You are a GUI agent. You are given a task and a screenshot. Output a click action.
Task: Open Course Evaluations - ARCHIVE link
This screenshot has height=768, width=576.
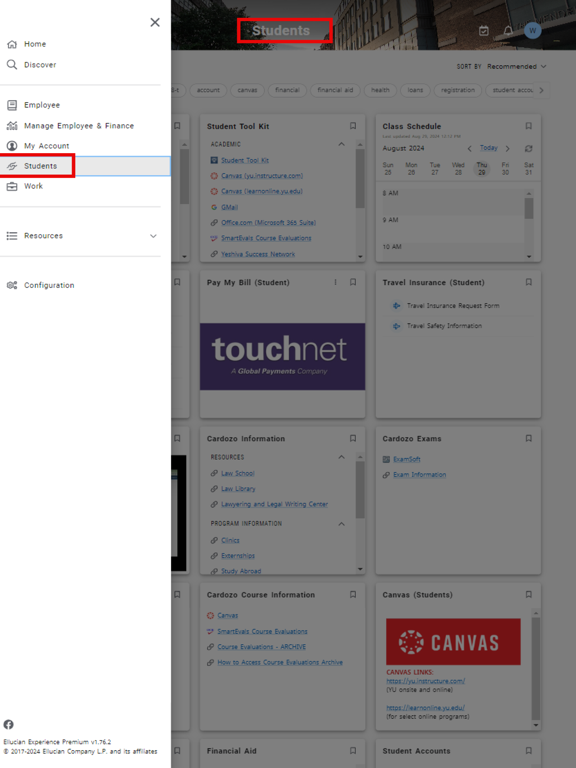[262, 647]
